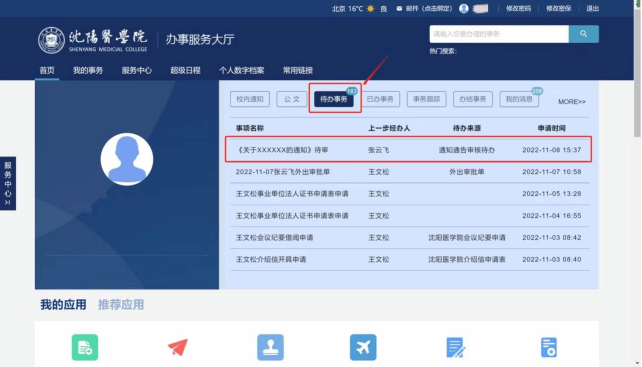This screenshot has height=367, width=642.
Task: Click 邮件（点击绑定） link
Action: (x=429, y=8)
